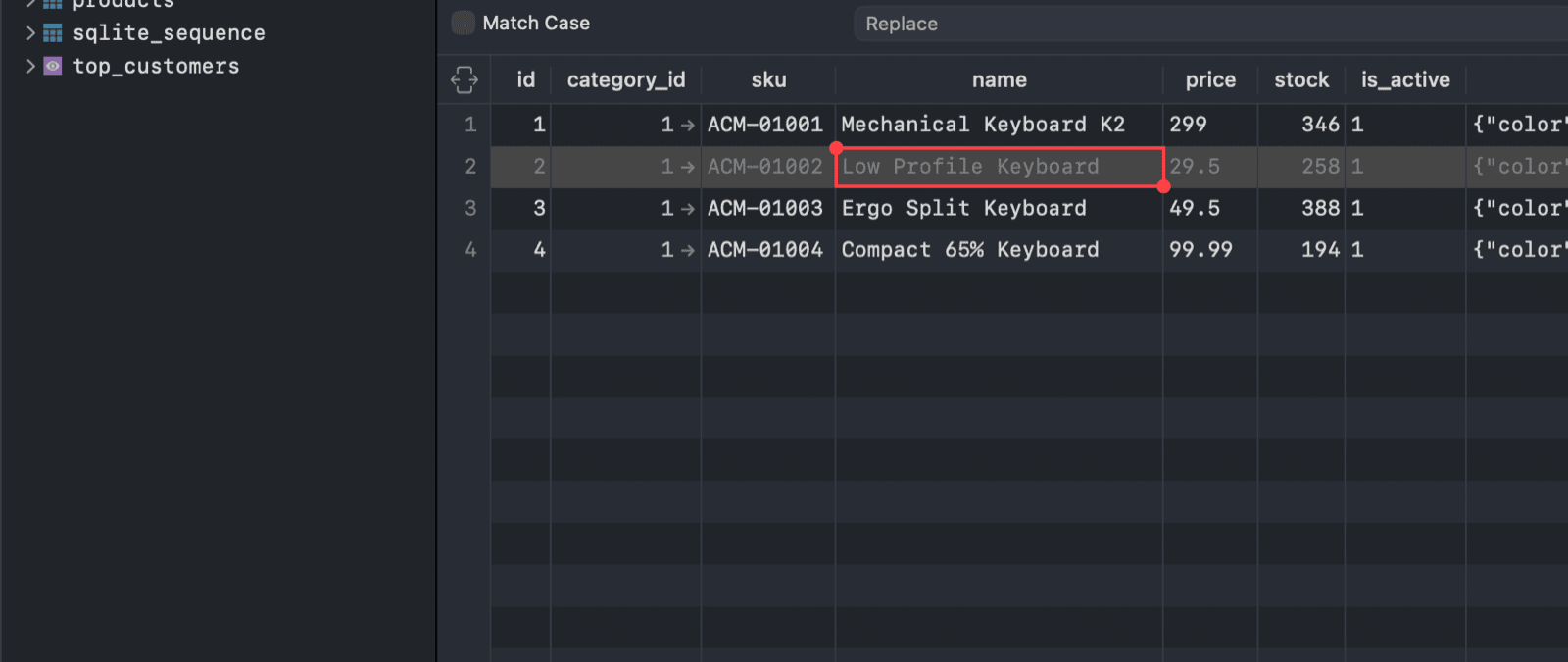Select stock cell 346
Screen dimensions: 1568x662
click(x=1301, y=125)
